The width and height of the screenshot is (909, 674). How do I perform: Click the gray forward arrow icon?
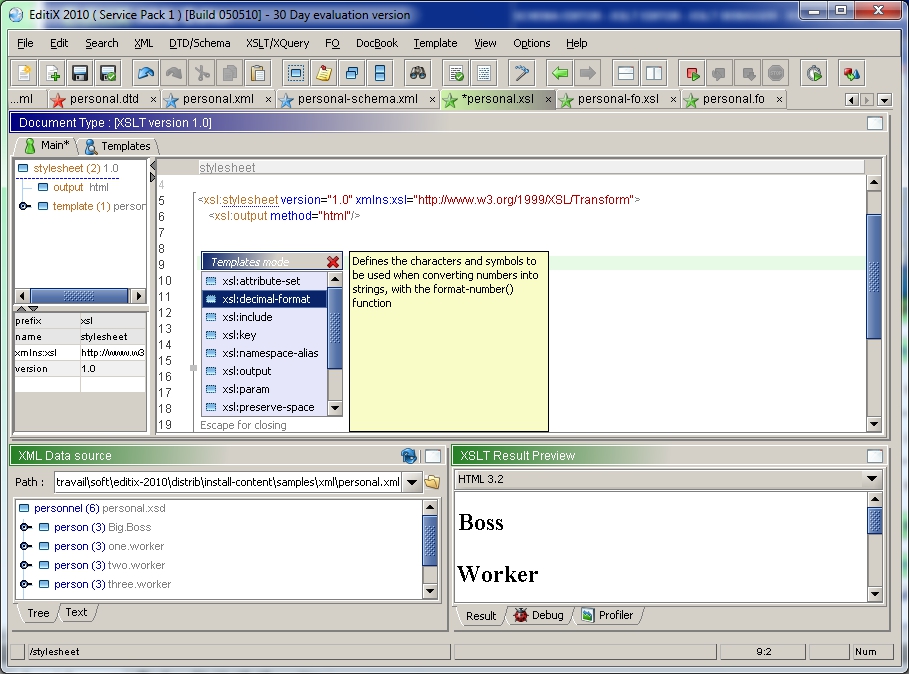[x=587, y=73]
